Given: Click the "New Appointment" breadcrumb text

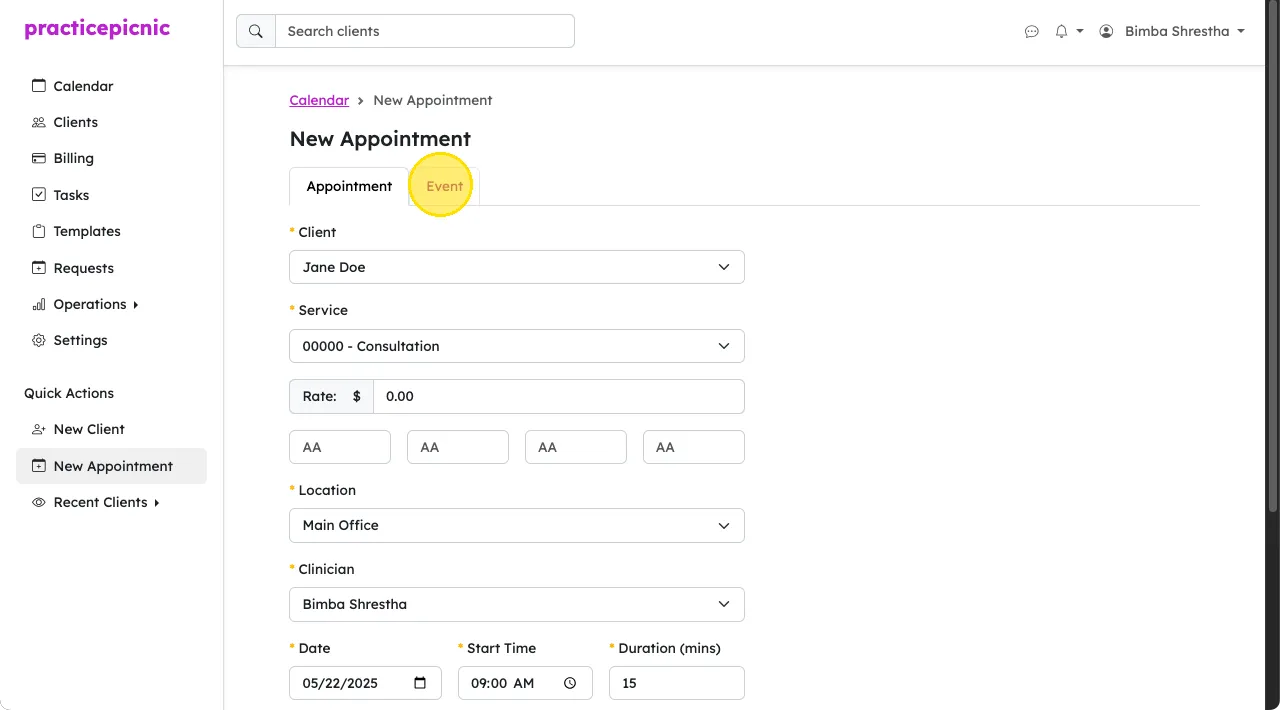Looking at the screenshot, I should tap(433, 100).
